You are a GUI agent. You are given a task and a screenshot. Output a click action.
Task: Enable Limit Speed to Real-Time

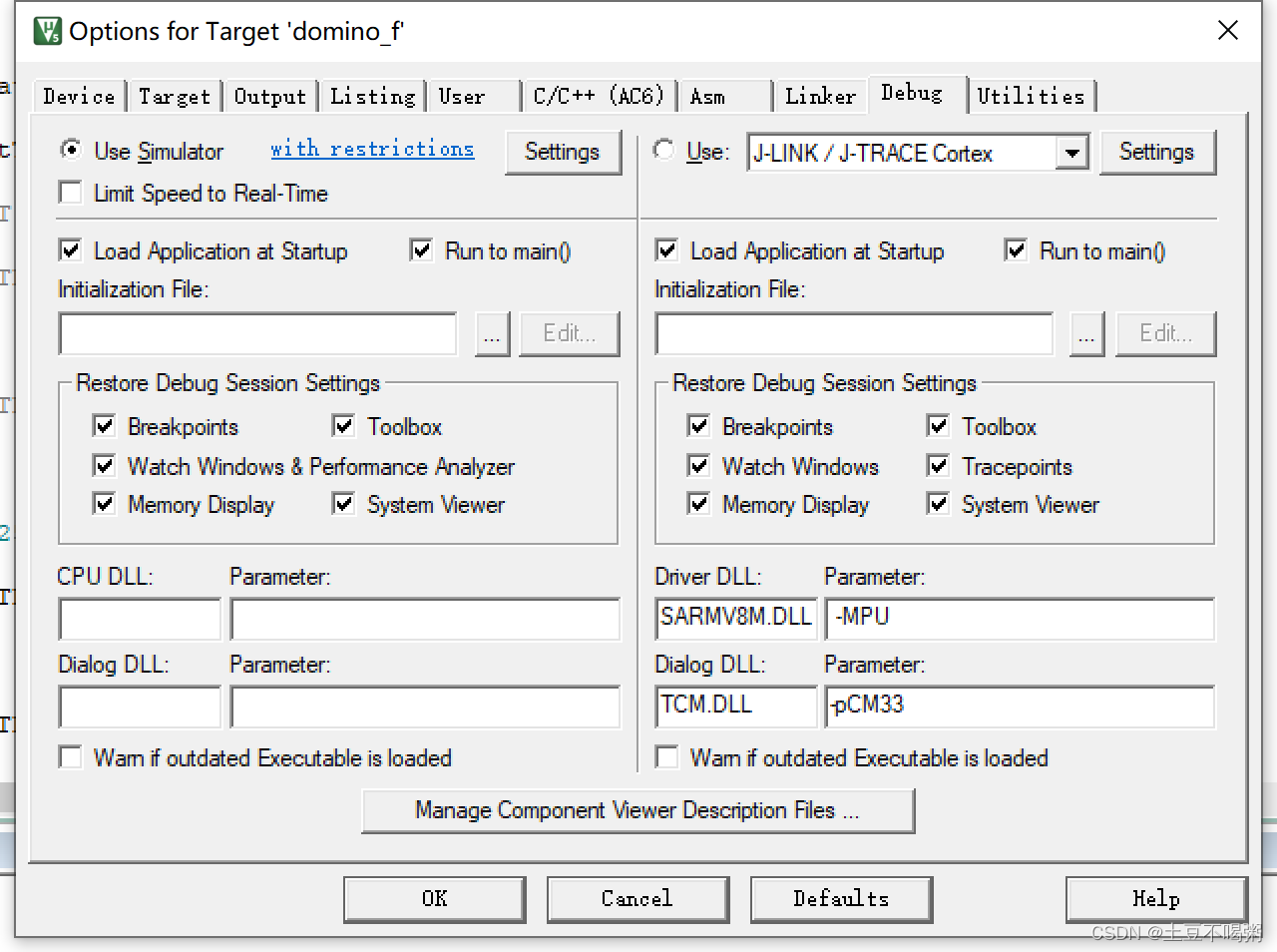[70, 192]
